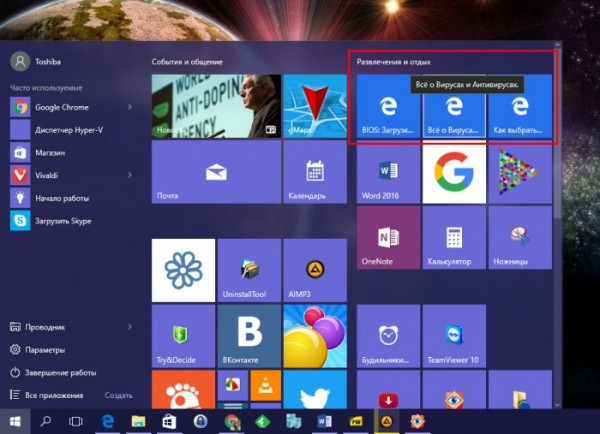The width and height of the screenshot is (600, 434).
Task: Open the Будильники alarm clock tile
Action: coord(388,336)
